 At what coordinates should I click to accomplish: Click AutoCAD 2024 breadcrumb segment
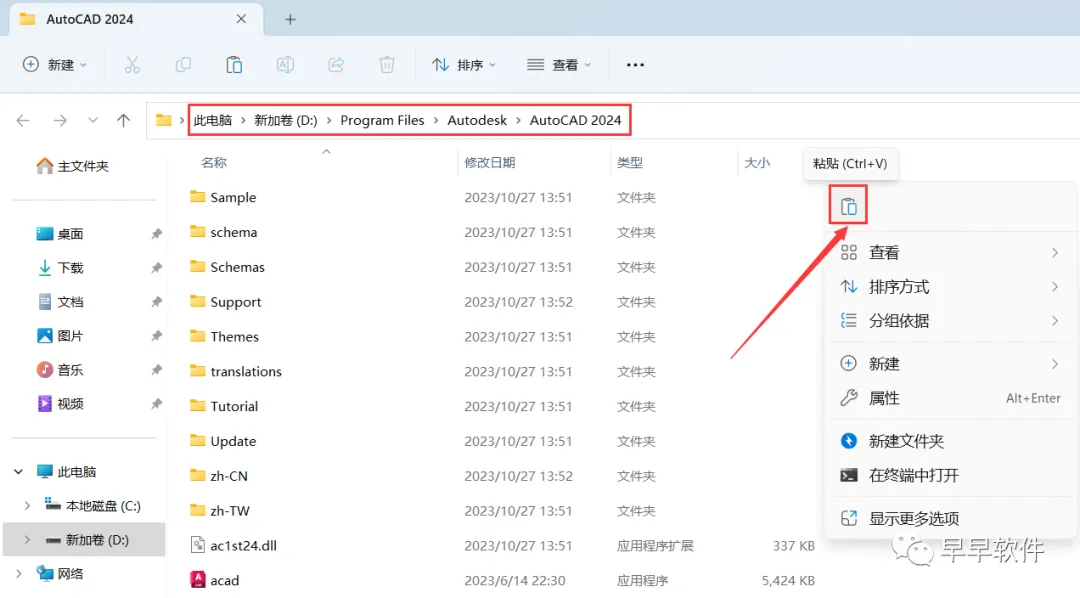575,121
